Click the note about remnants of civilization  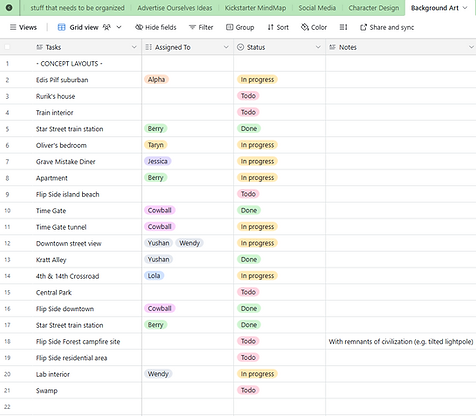tap(401, 341)
